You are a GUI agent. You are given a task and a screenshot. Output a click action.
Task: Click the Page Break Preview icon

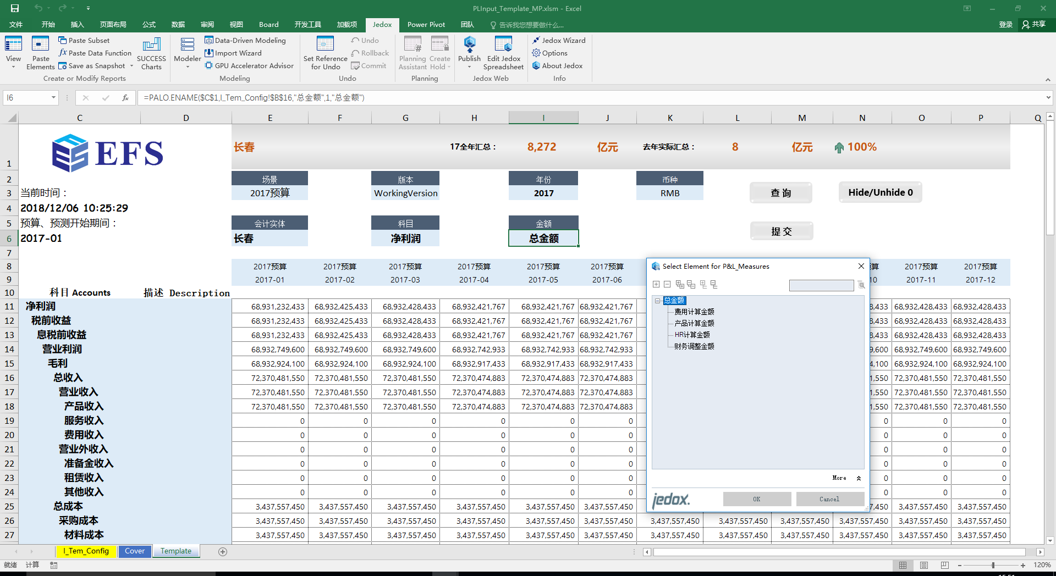pyautogui.click(x=944, y=565)
